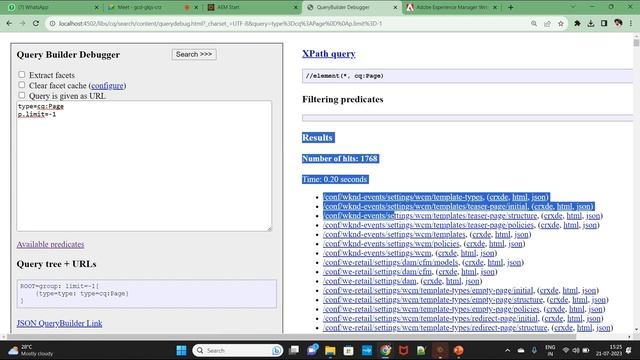Open html link for /conf/we-retail/settings/dam/cfm

pyautogui.click(x=469, y=272)
